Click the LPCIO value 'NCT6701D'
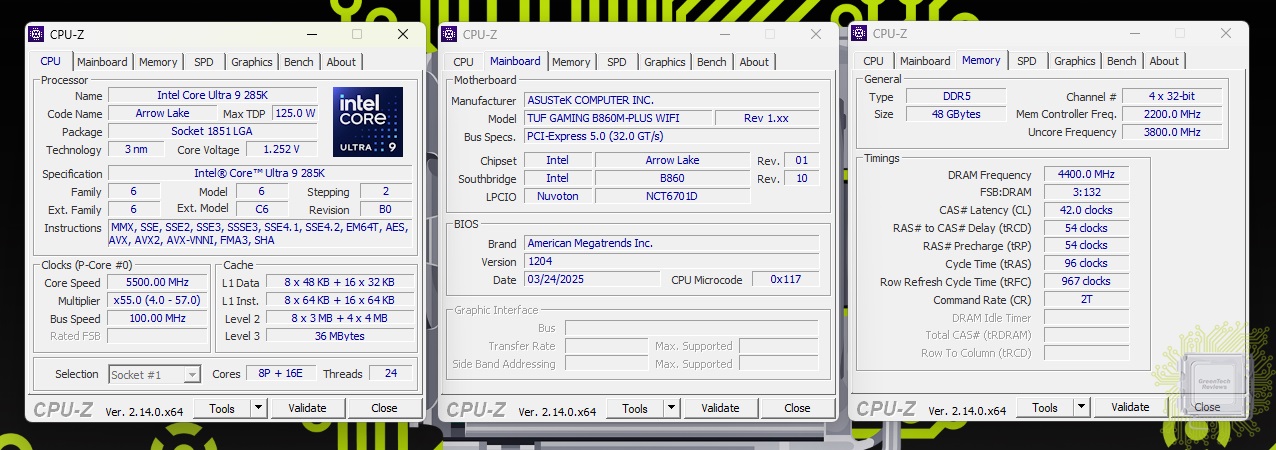Screen dimensions: 1276x450 click(x=672, y=196)
